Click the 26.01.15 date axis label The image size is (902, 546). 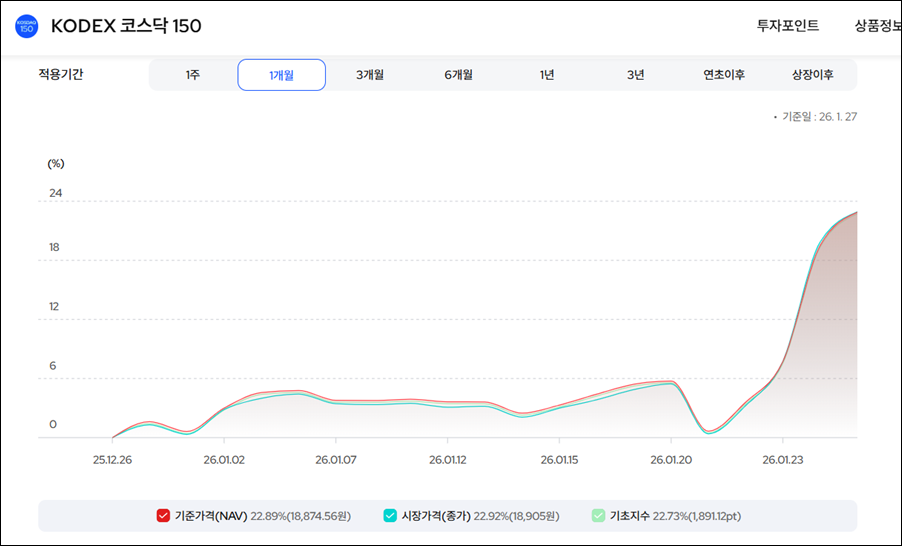coord(559,460)
